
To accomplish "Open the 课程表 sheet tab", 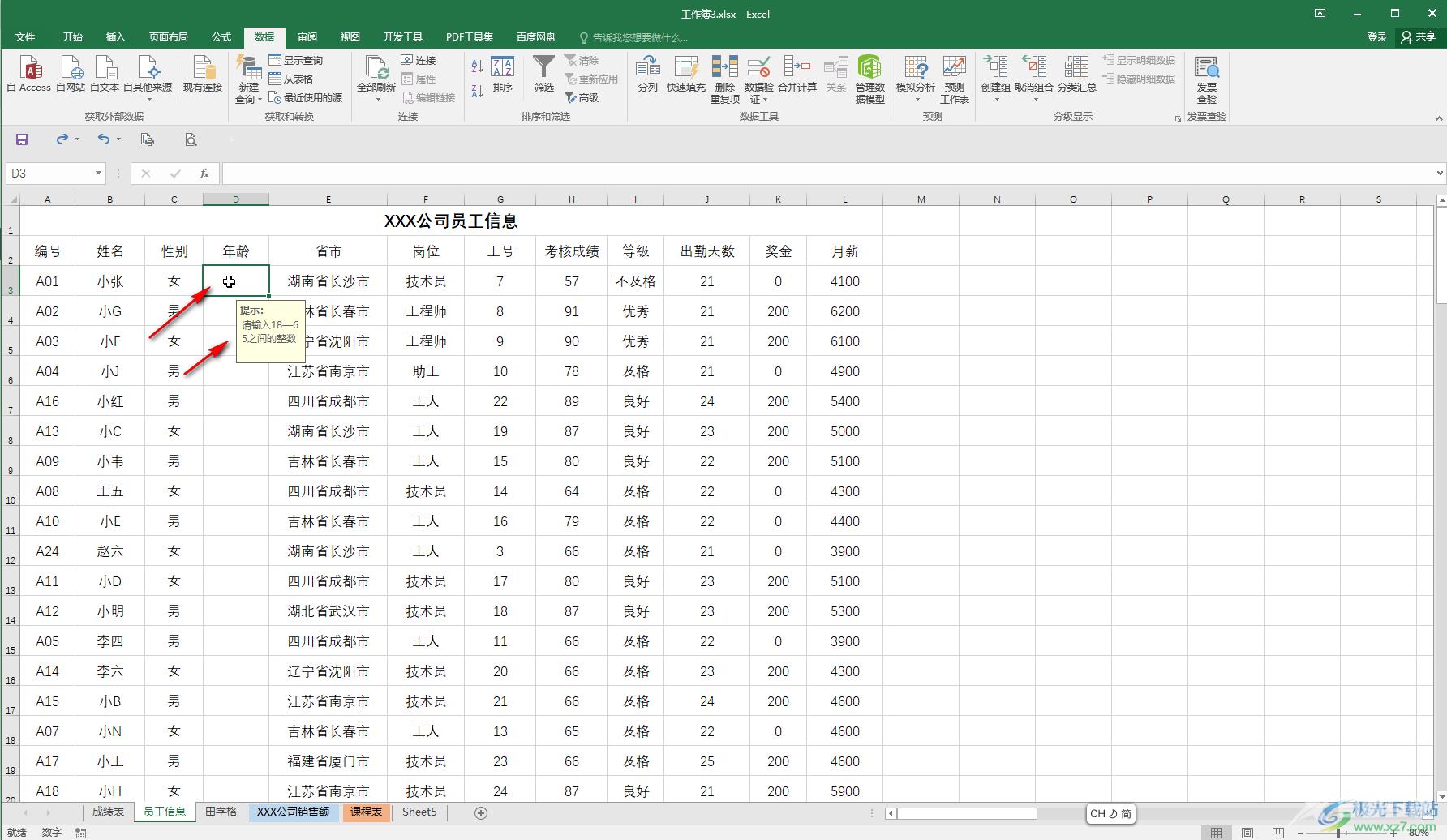I will pos(367,812).
